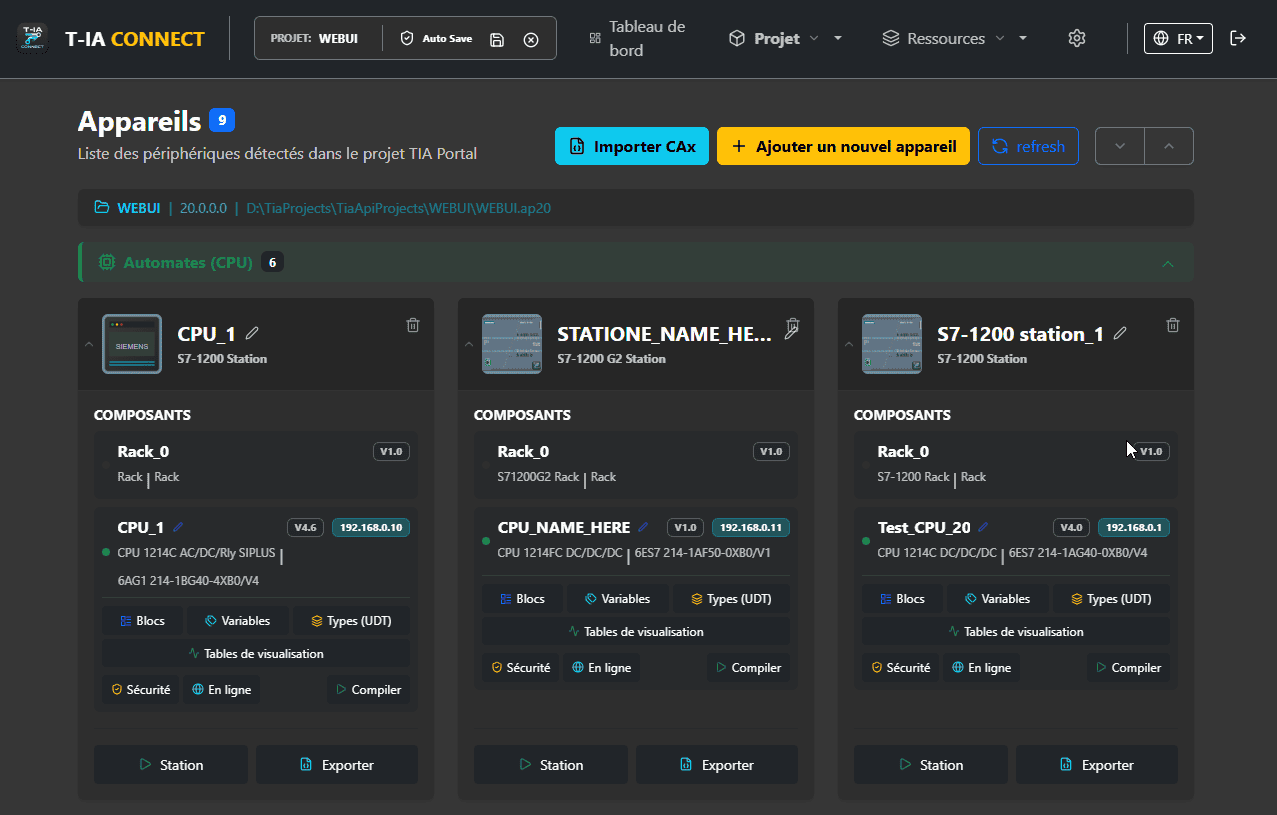The height and width of the screenshot is (815, 1277).
Task: Delete S7-1200 station_1 using trash icon
Action: 1173,325
